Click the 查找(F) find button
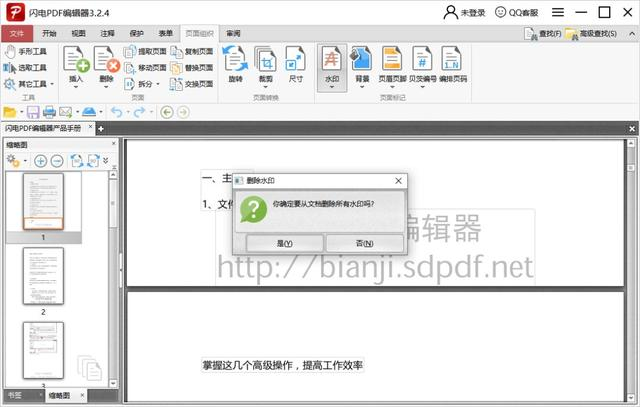 coord(543,33)
